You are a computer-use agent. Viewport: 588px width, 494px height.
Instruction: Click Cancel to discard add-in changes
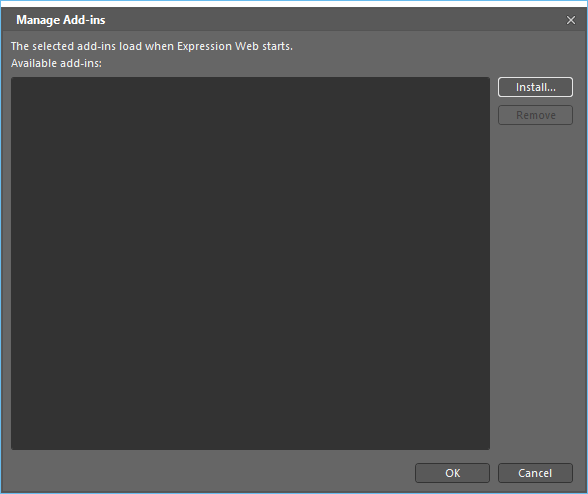click(535, 473)
